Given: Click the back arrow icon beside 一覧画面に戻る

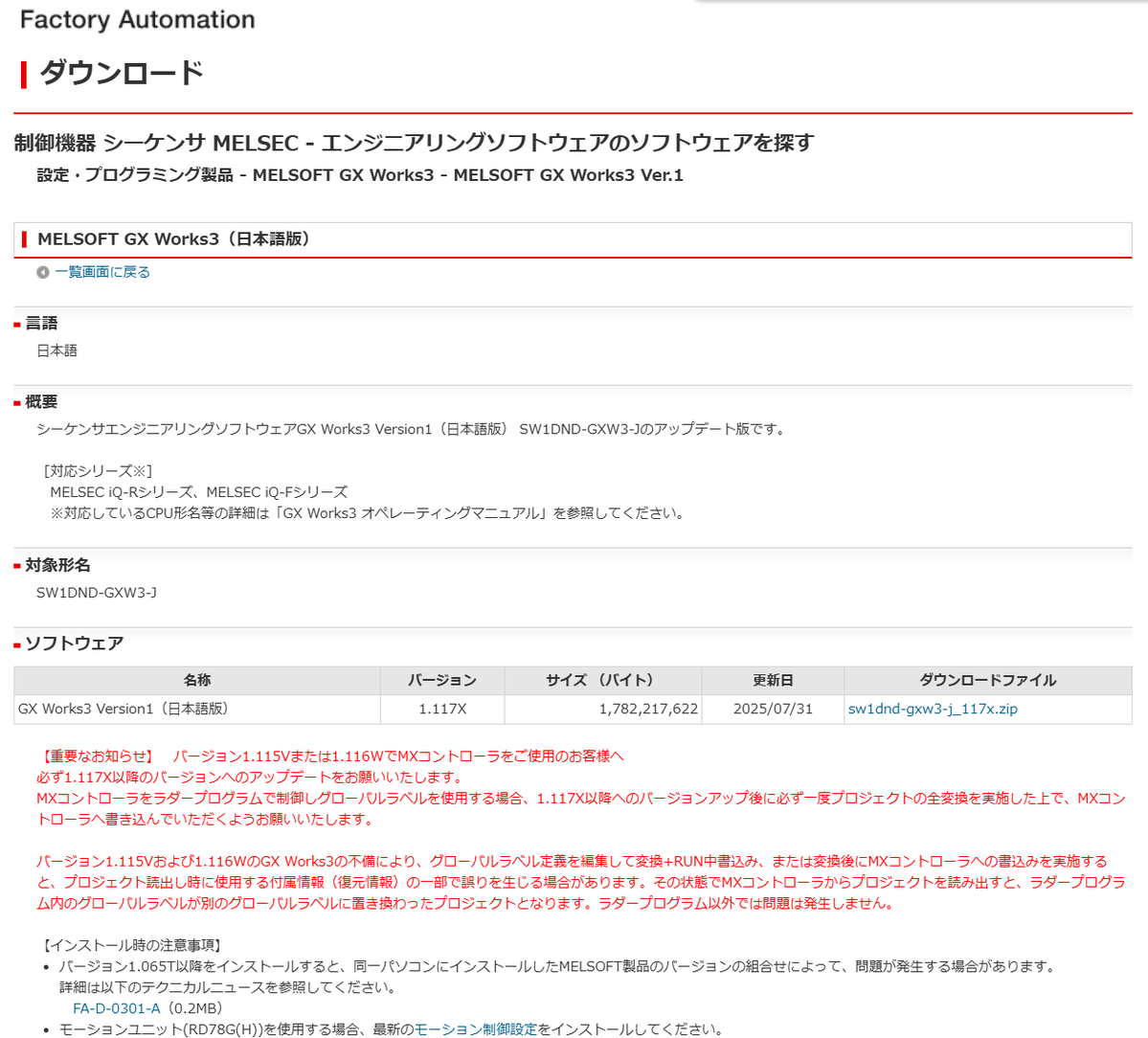Looking at the screenshot, I should pos(42,272).
